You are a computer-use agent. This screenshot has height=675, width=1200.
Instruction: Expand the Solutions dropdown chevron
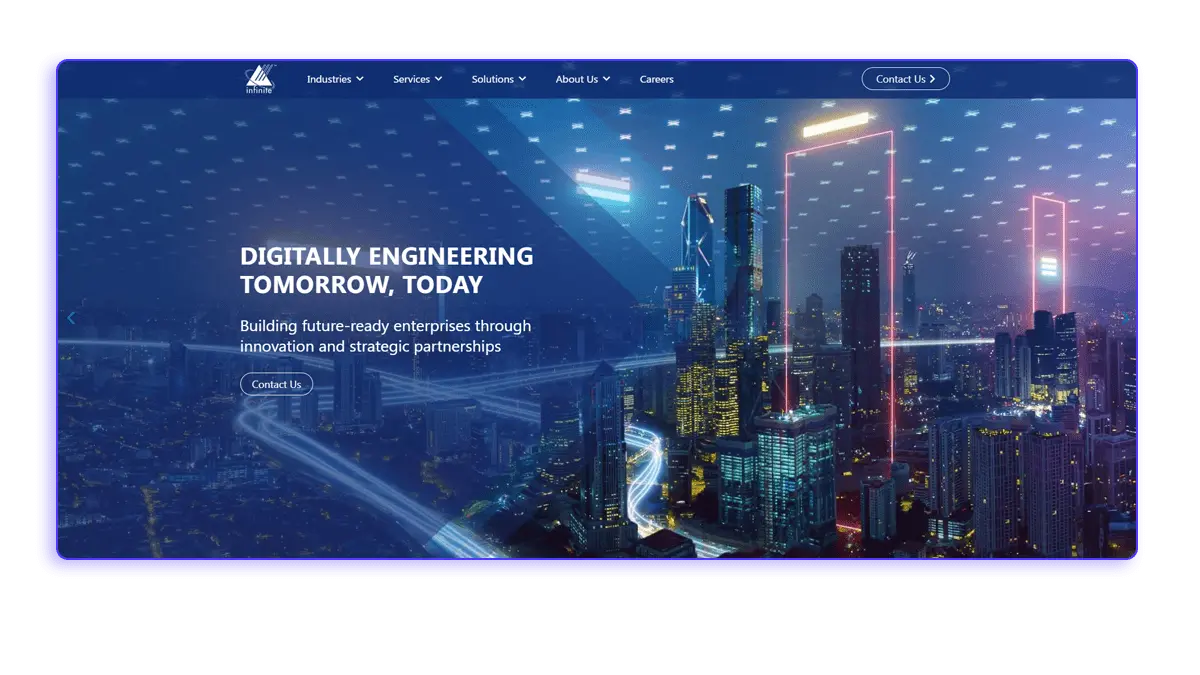(522, 79)
